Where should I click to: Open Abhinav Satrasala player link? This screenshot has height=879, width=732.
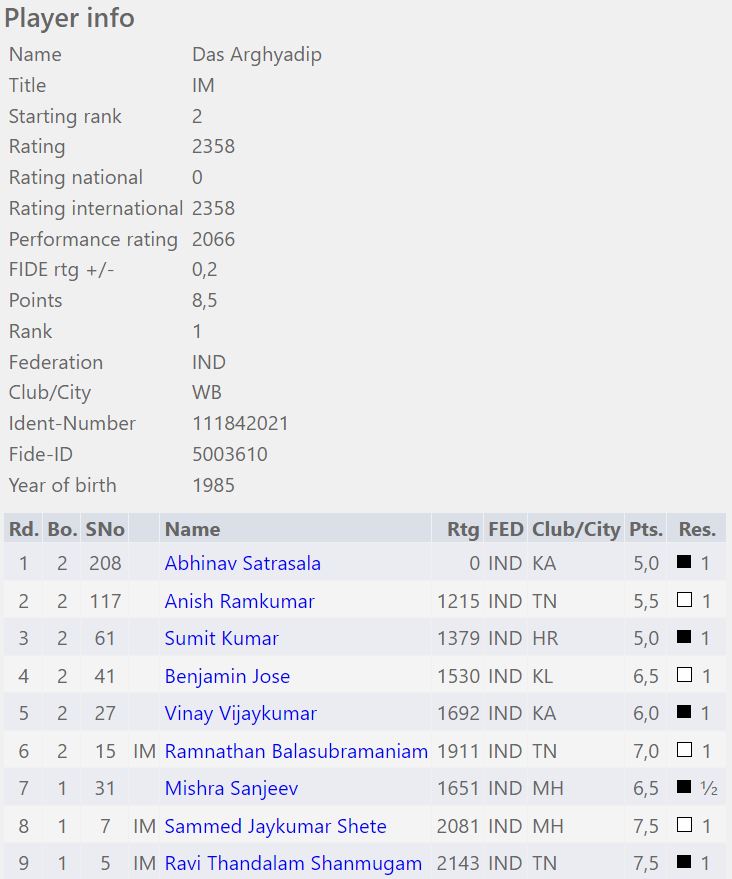(x=242, y=563)
